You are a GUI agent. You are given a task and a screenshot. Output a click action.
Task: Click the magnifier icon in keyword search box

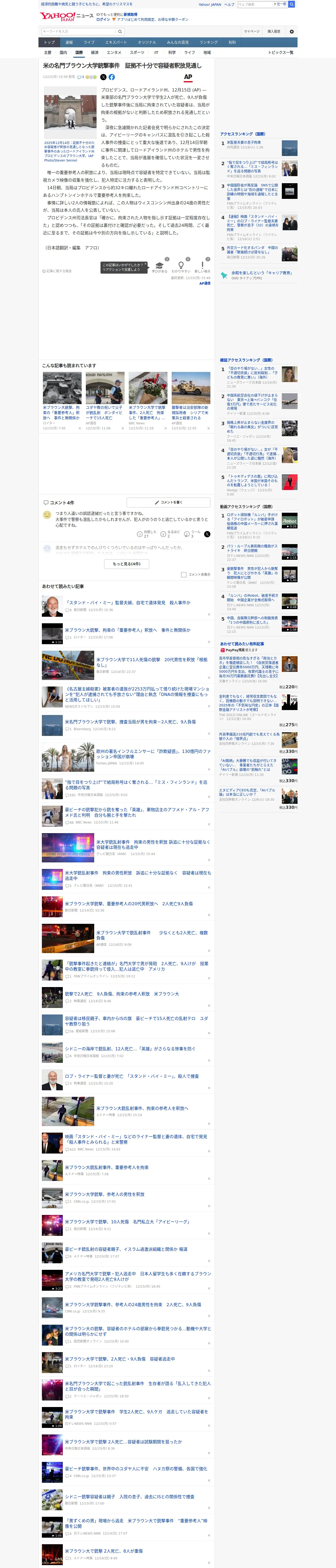[x=120, y=32]
